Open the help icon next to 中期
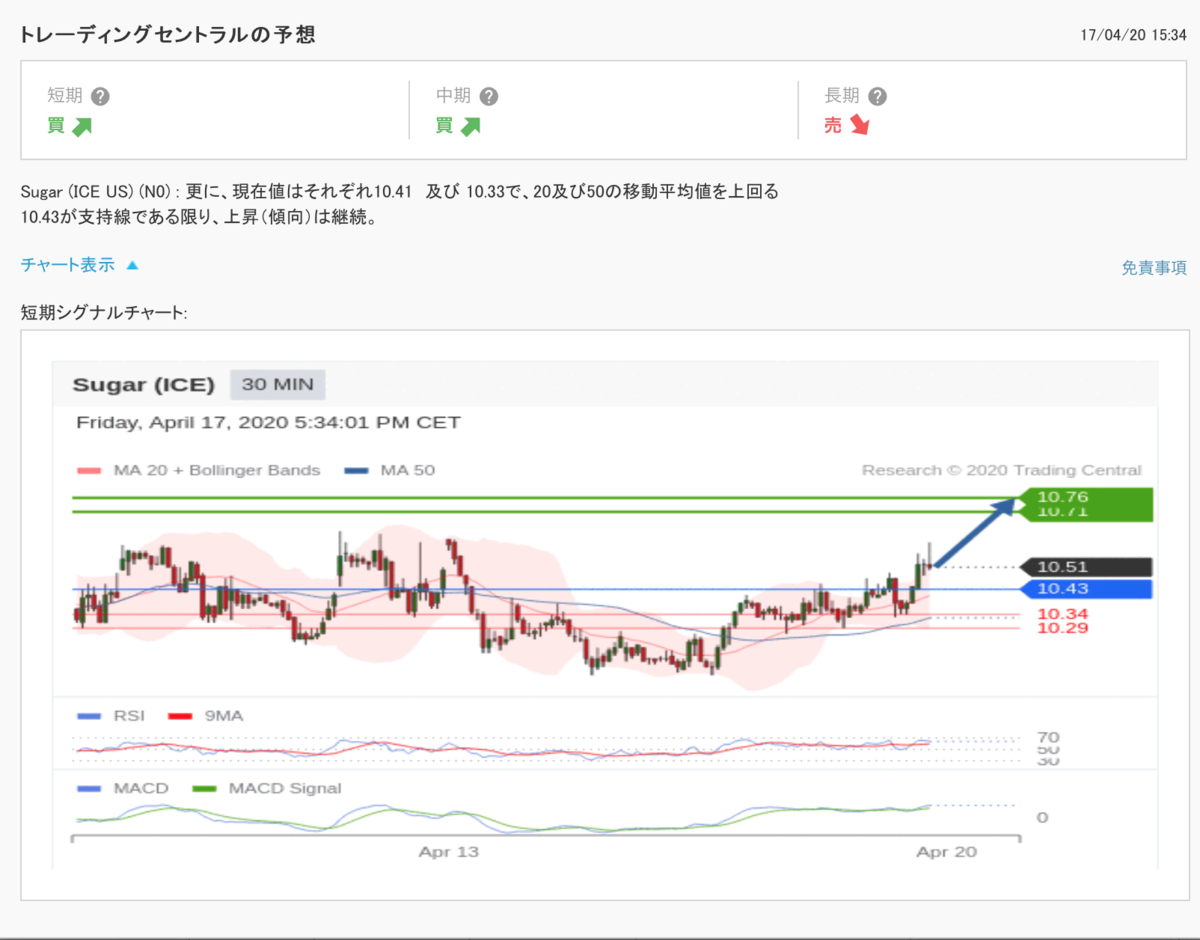Viewport: 1200px width, 940px height. [x=488, y=97]
